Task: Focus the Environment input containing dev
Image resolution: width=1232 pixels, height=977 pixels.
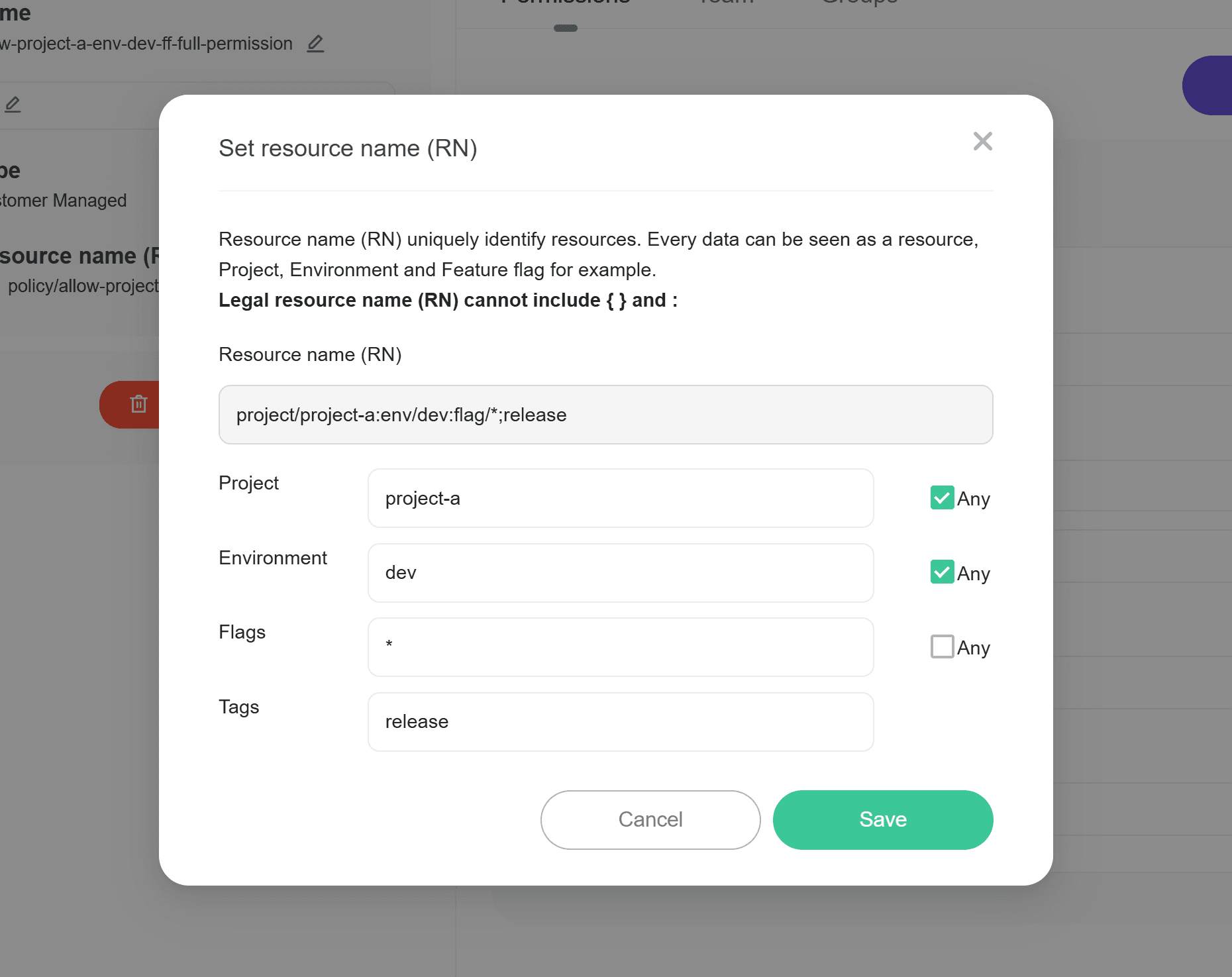Action: (621, 573)
